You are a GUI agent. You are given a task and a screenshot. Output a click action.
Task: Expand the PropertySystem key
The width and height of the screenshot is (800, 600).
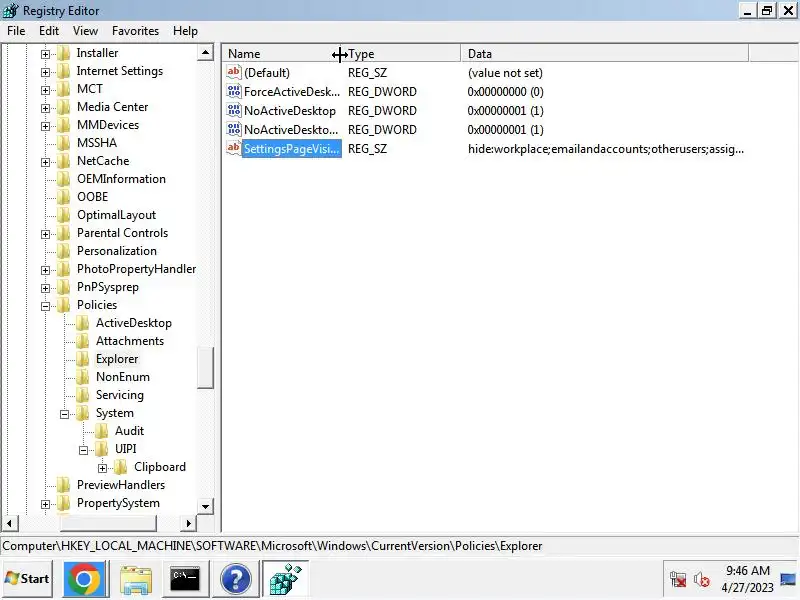click(45, 504)
